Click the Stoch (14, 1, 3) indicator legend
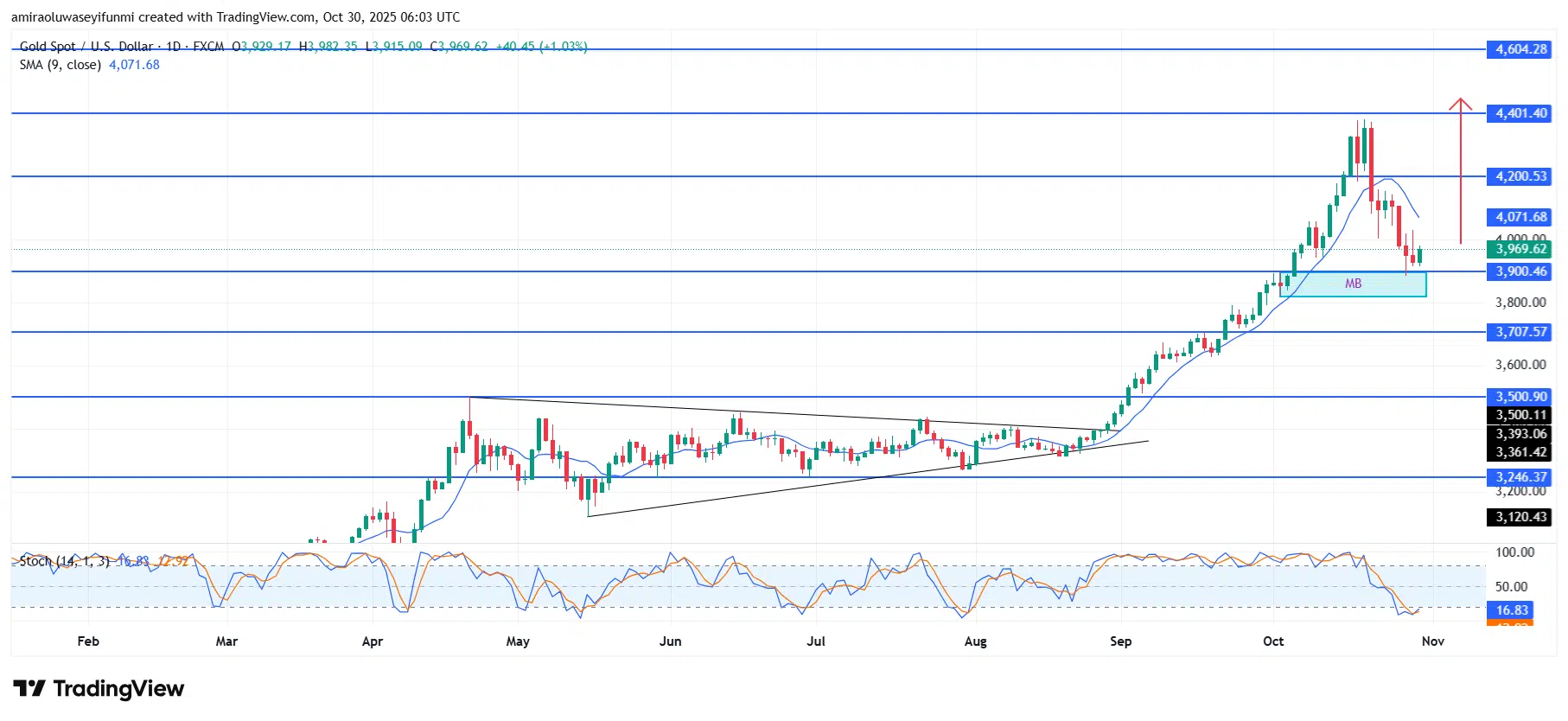 pos(65,561)
